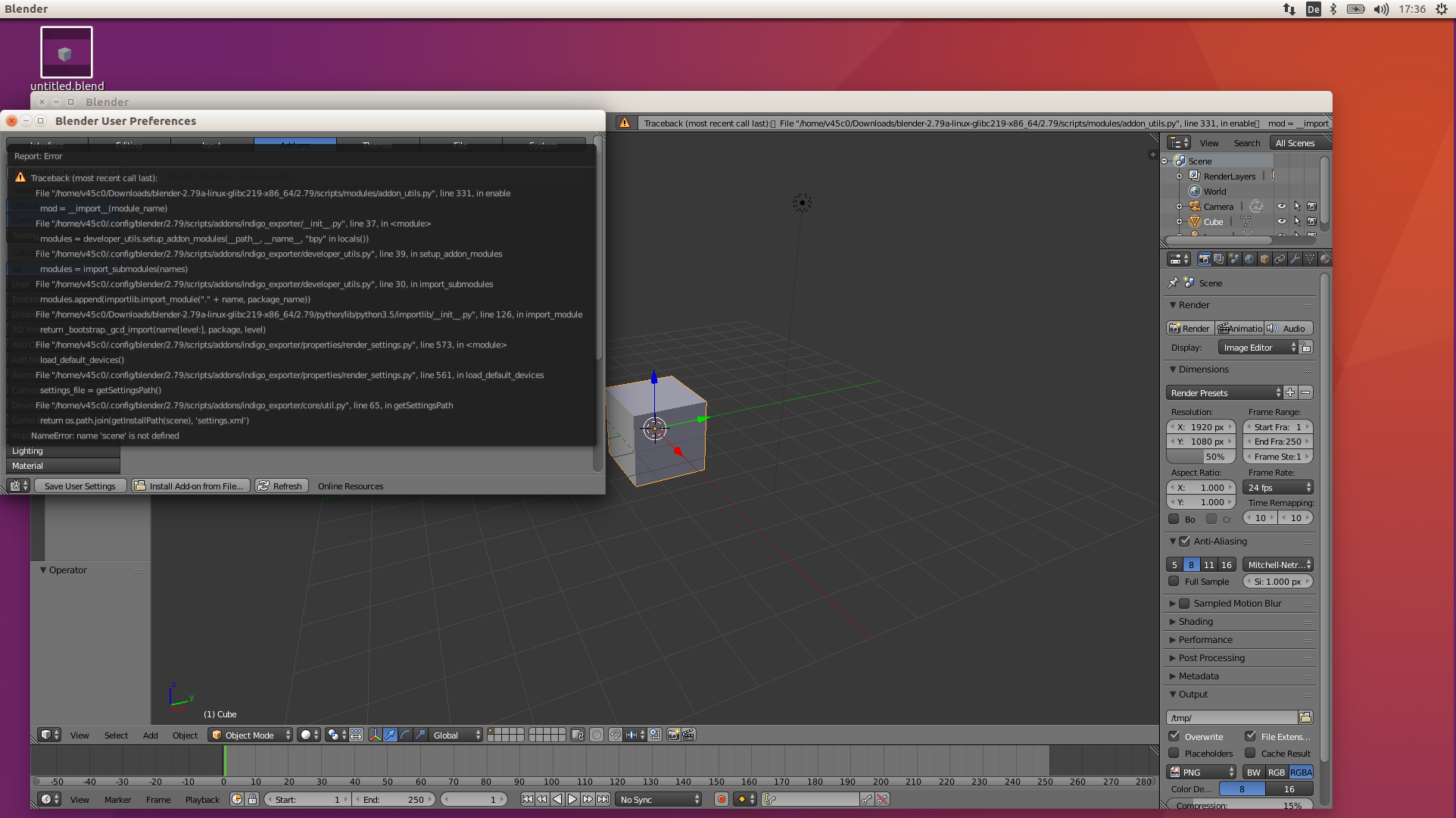
Task: Open the Object Mode dropdown
Action: [251, 735]
